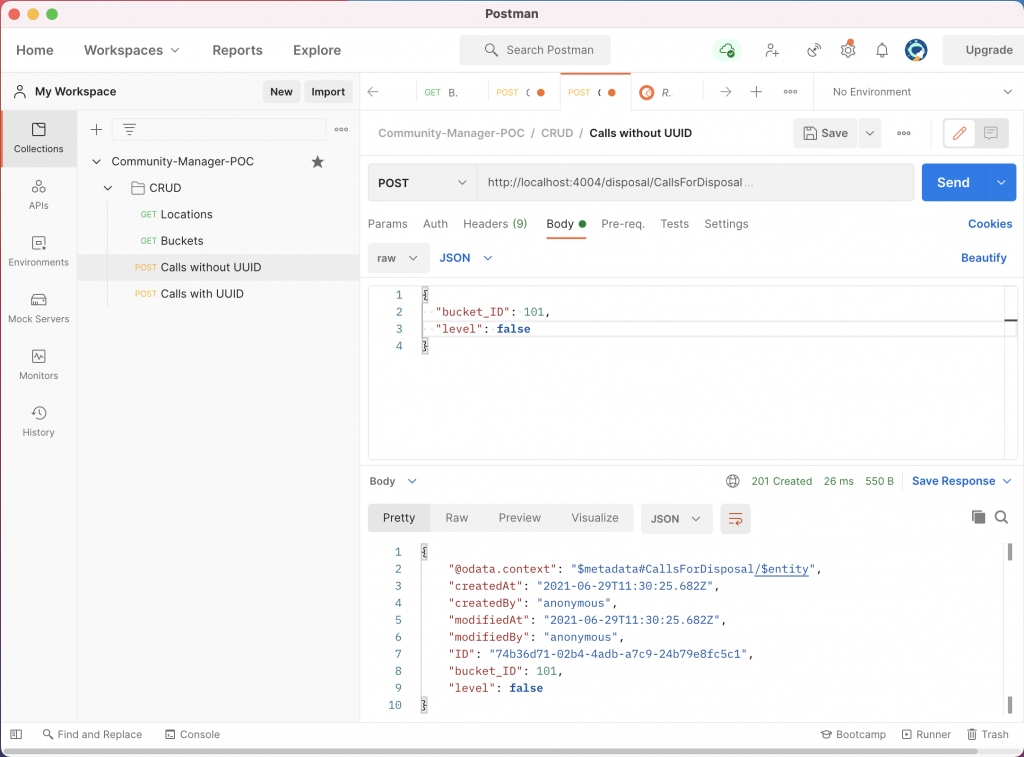Screen dimensions: 1024x757
Task: Switch to the Auth tab
Action: coord(435,224)
